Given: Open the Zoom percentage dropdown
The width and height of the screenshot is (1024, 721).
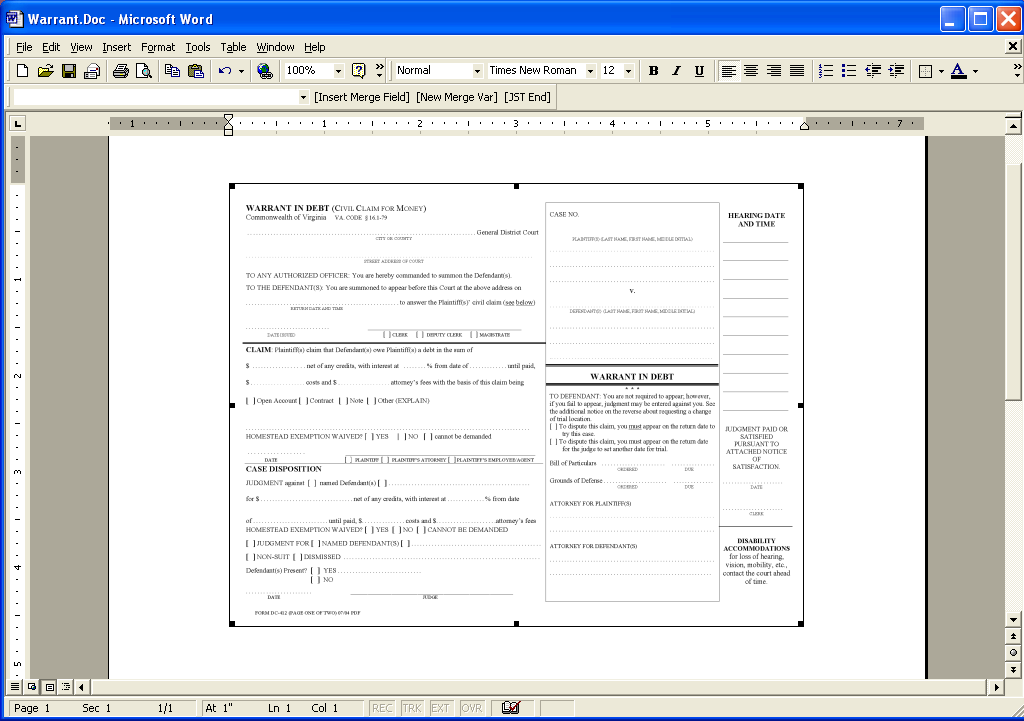Looking at the screenshot, I should [x=338, y=71].
